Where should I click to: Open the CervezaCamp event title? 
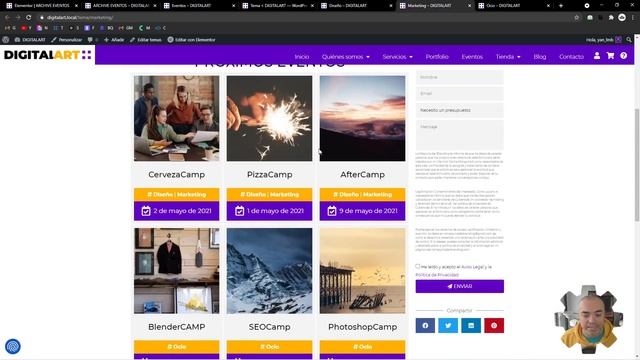pos(176,174)
